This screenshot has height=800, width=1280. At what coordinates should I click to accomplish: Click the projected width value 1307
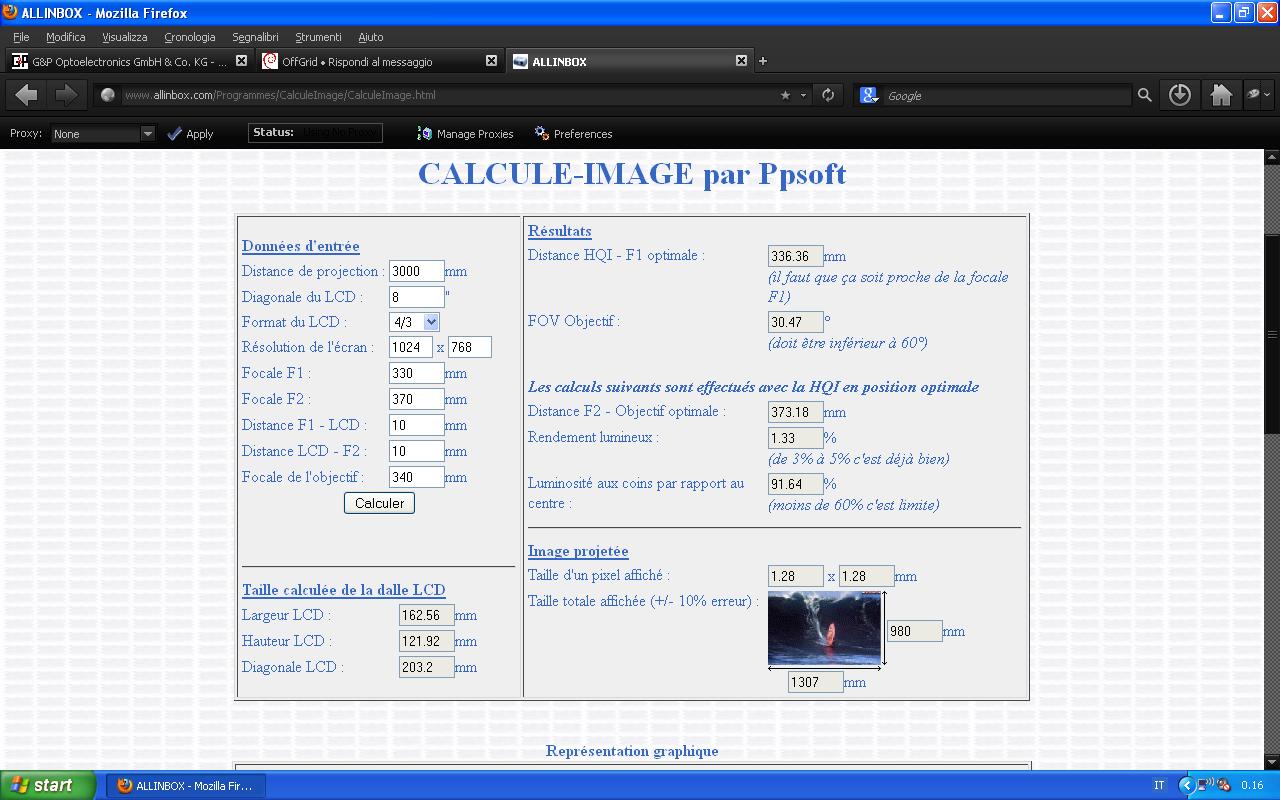(x=815, y=682)
